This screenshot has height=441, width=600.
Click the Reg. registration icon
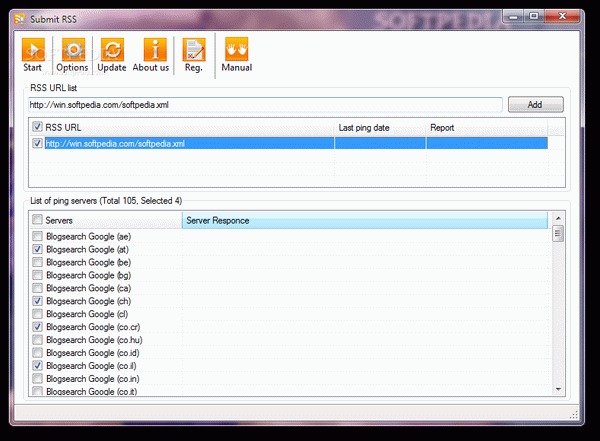[194, 50]
